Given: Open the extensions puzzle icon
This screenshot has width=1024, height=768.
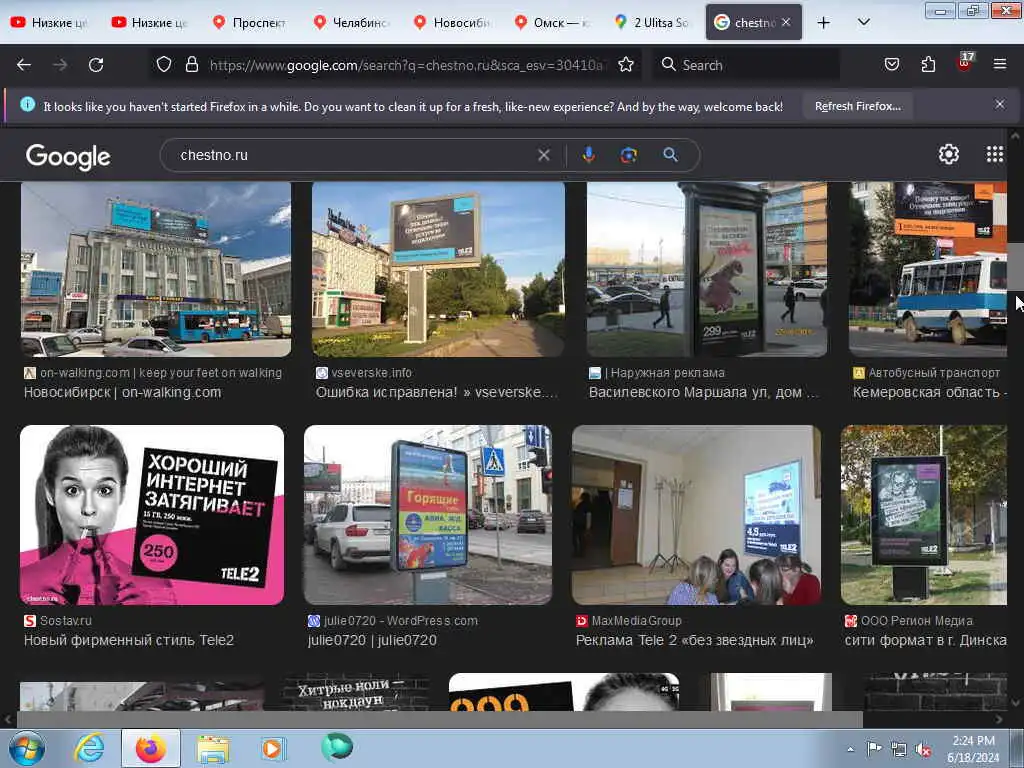Looking at the screenshot, I should [x=928, y=64].
